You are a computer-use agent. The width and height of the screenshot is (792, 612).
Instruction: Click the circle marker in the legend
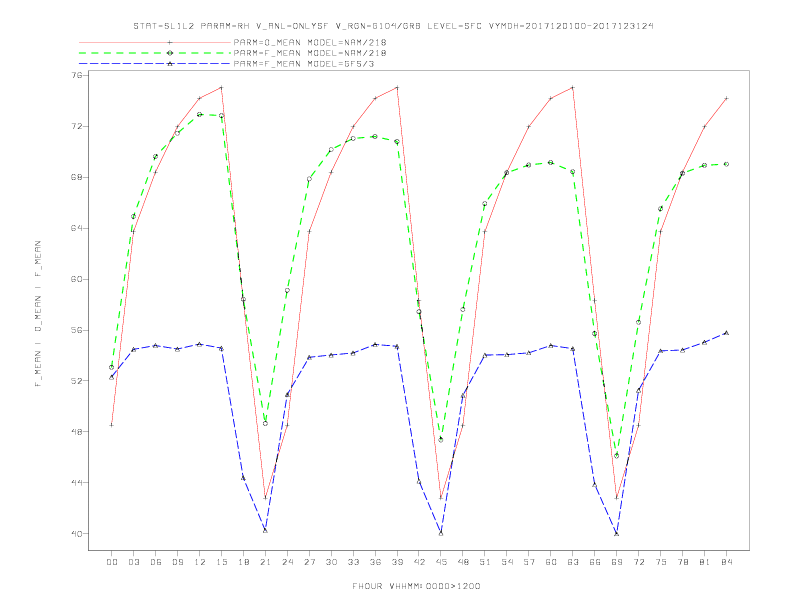pyautogui.click(x=170, y=53)
